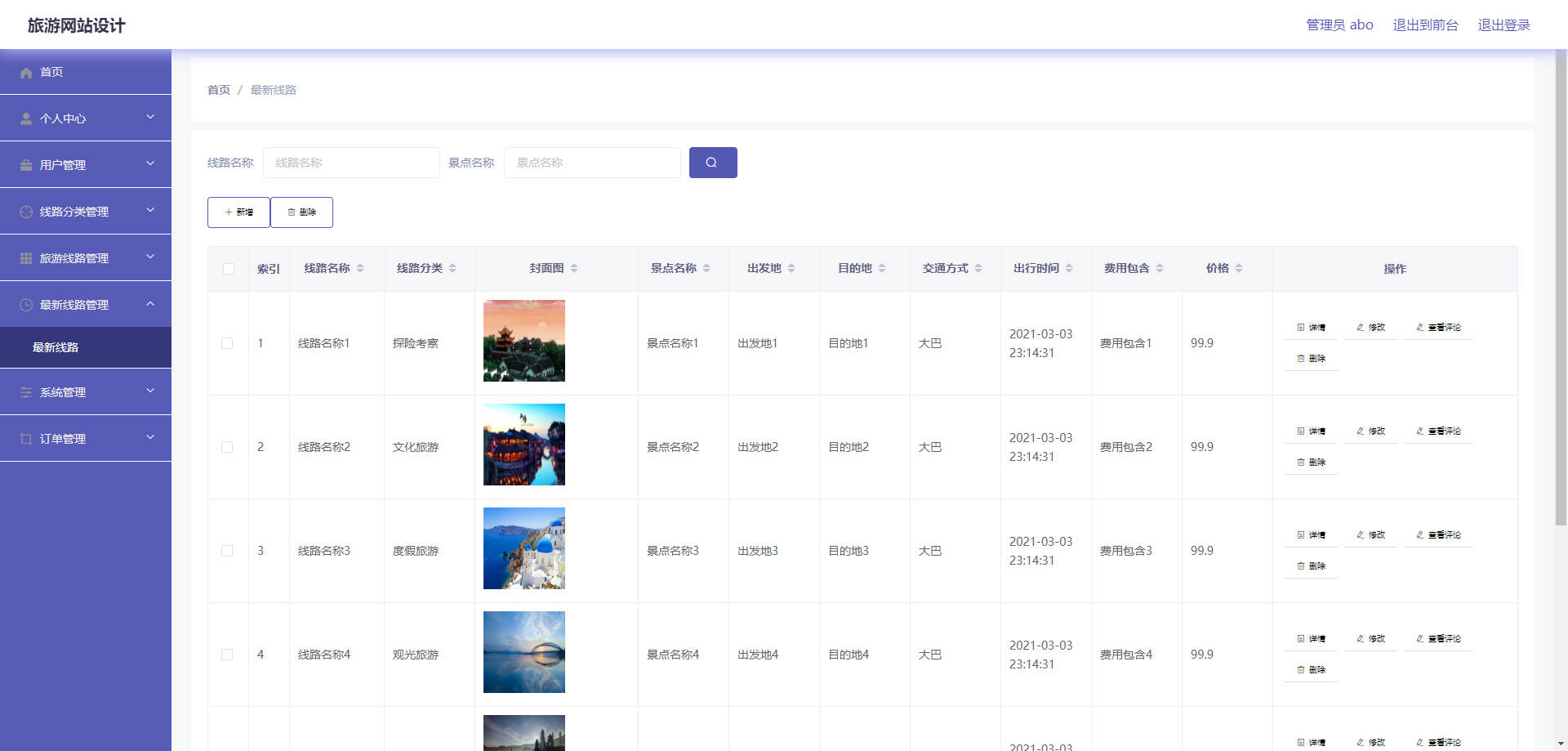Click 退出登录 link
Viewport: 1568px width, 751px height.
[1503, 25]
